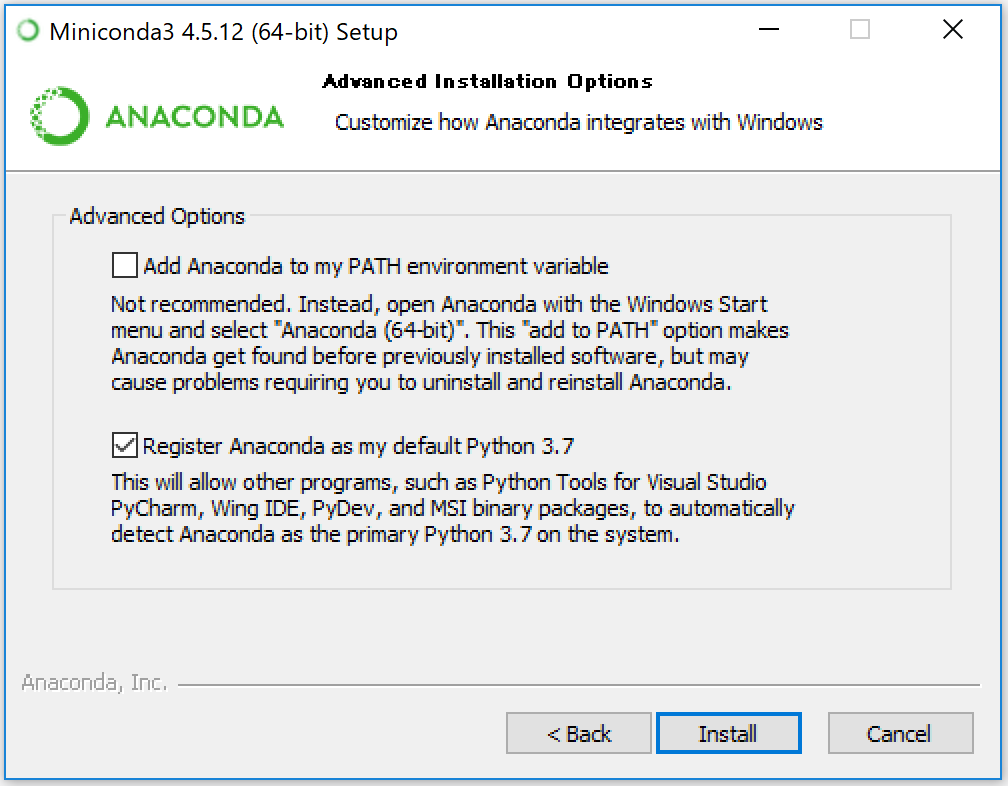
Task: Click the horizontal separator line beside Anaconda, Inc.
Action: 578,685
